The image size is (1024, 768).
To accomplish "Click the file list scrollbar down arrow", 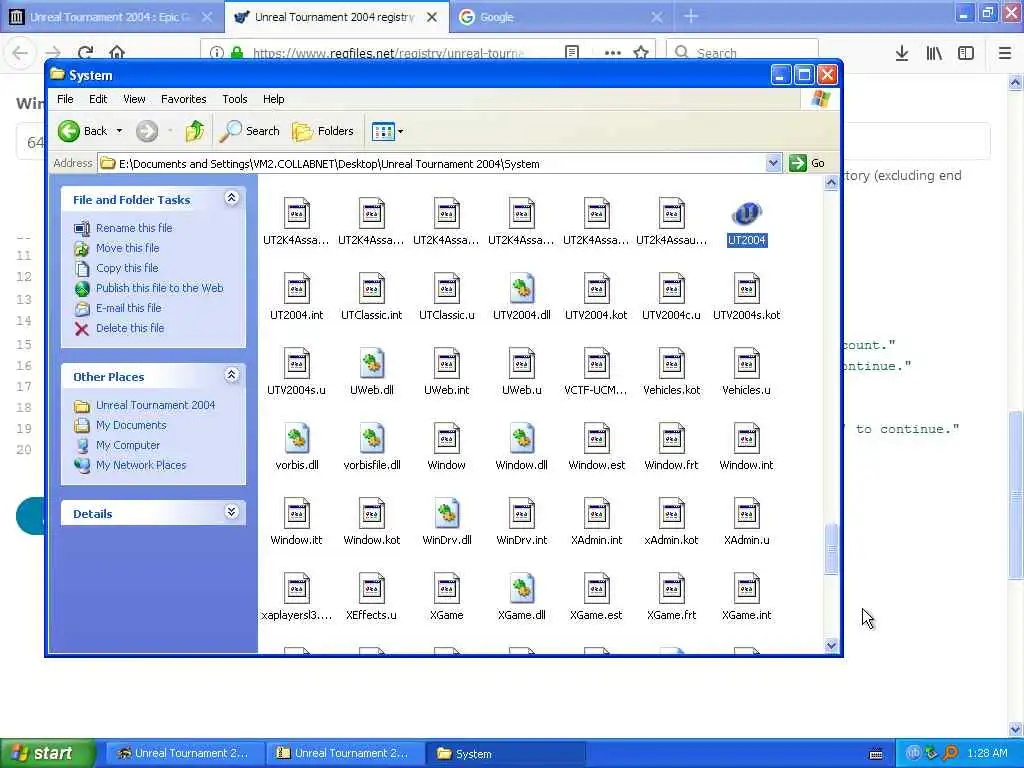I will coord(831,645).
